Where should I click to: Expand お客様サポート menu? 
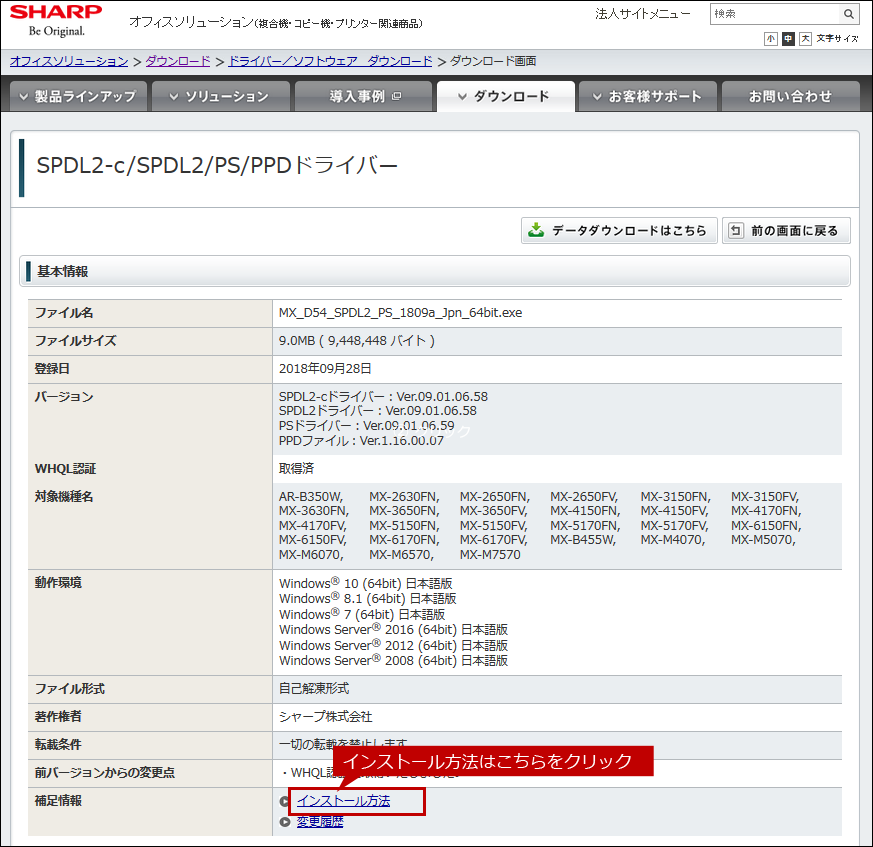click(x=648, y=96)
